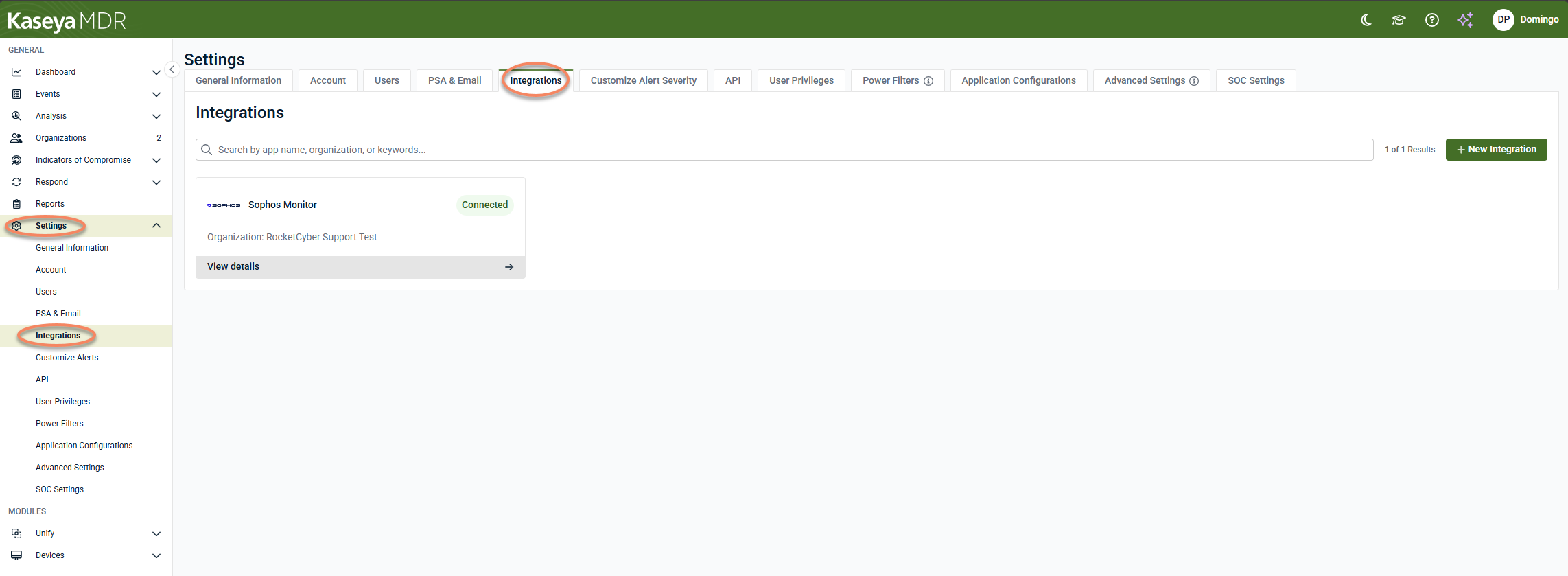Click the Dashboard chart icon
This screenshot has height=576, width=1568.
coord(16,72)
